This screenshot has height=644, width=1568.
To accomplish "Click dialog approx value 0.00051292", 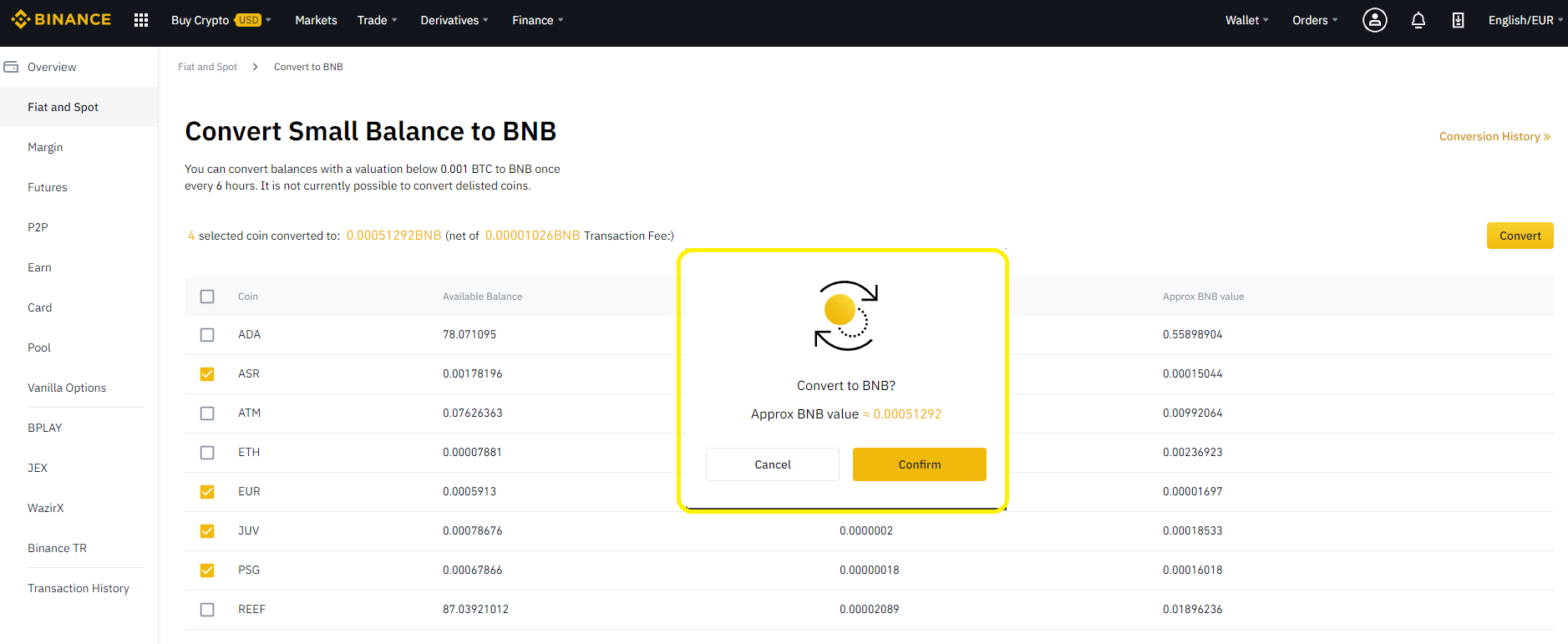I will (x=907, y=414).
